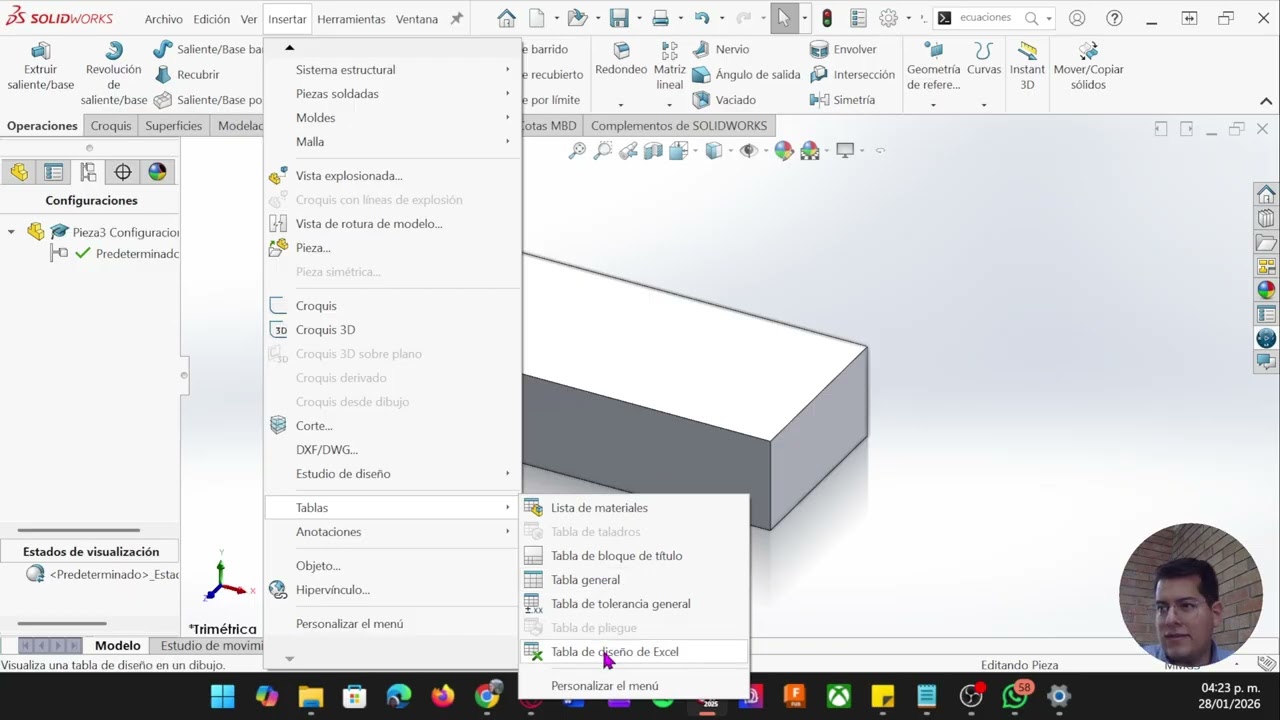Collapse the CommandManager ribbon chevron
The width and height of the screenshot is (1280, 720).
coord(1266,101)
